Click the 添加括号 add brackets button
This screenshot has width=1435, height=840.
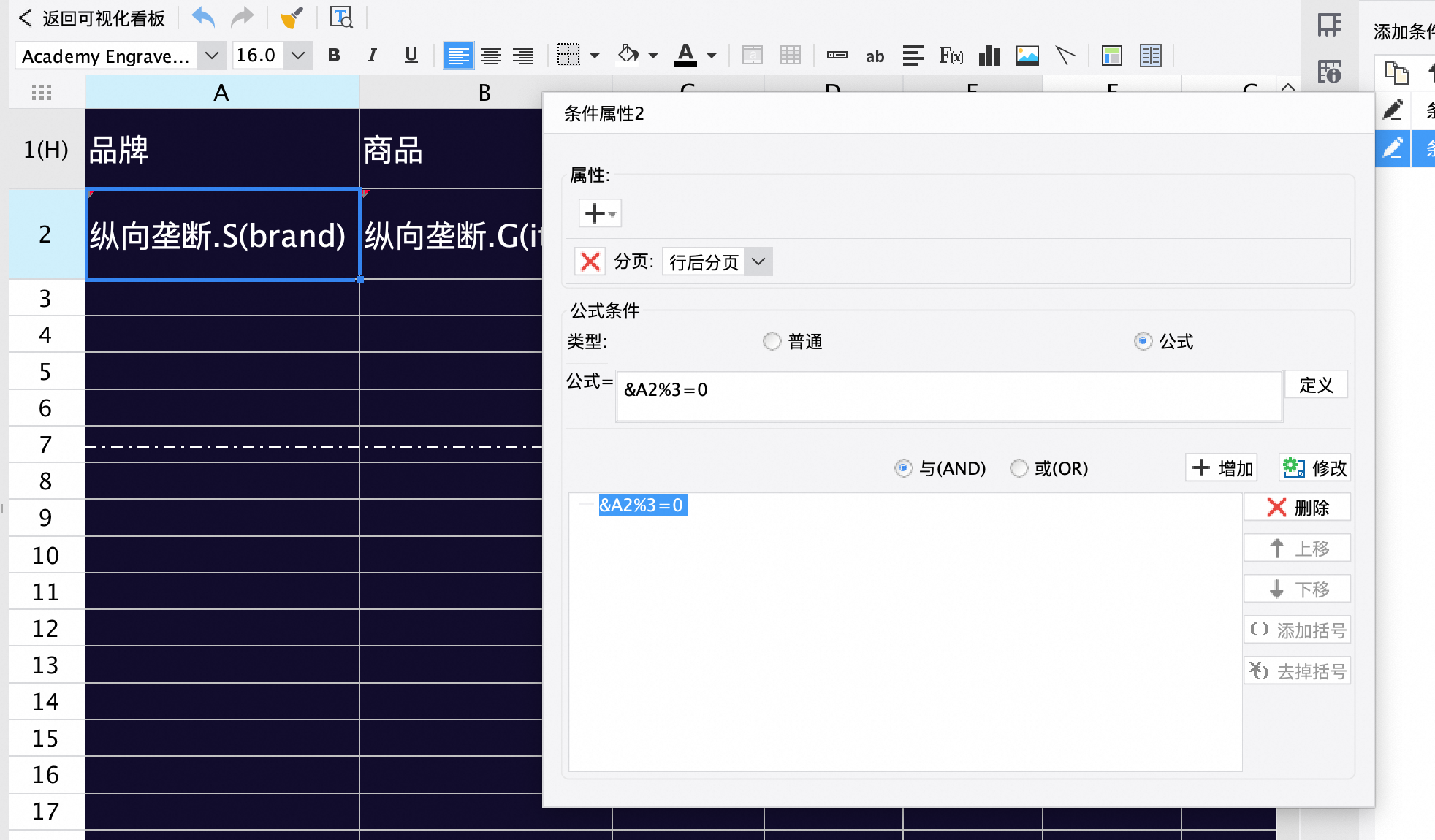(x=1297, y=630)
